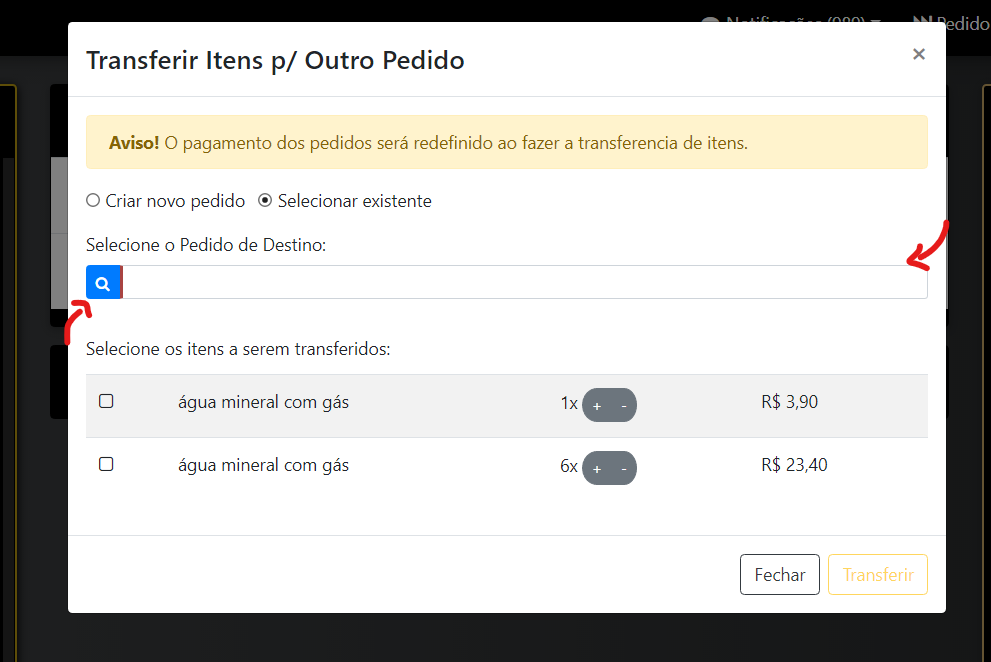Viewport: 991px width, 662px height.
Task: Click the yellow Aviso warning banner
Action: [506, 142]
